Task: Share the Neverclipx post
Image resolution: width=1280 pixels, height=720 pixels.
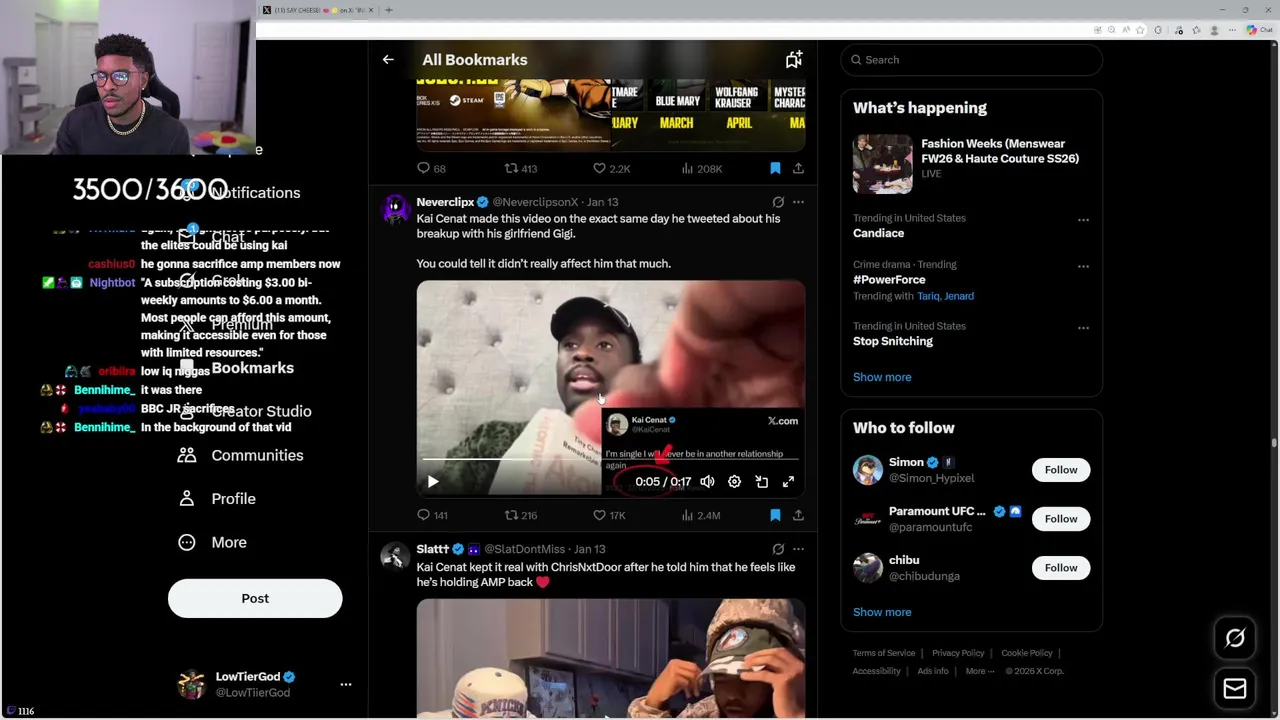Action: (x=798, y=515)
